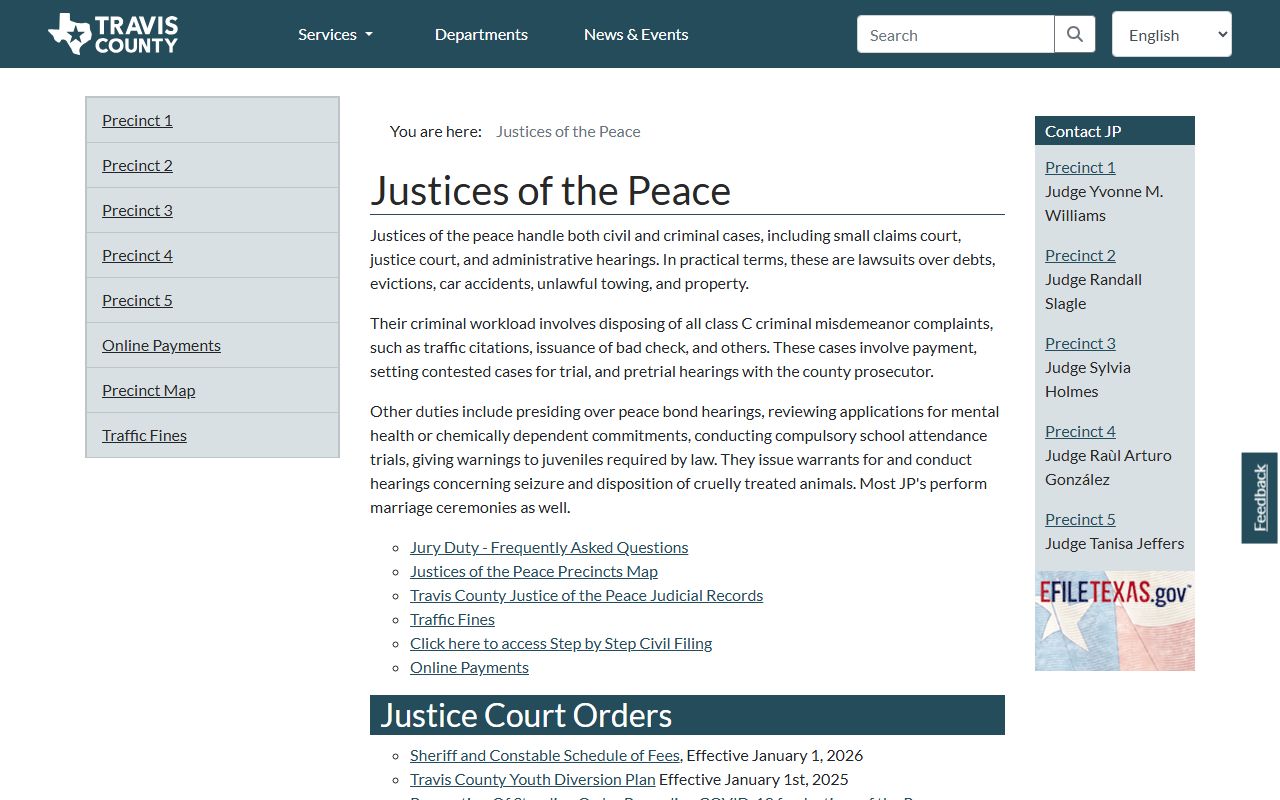
Task: Click the Contact JP panel header
Action: [x=1115, y=131]
